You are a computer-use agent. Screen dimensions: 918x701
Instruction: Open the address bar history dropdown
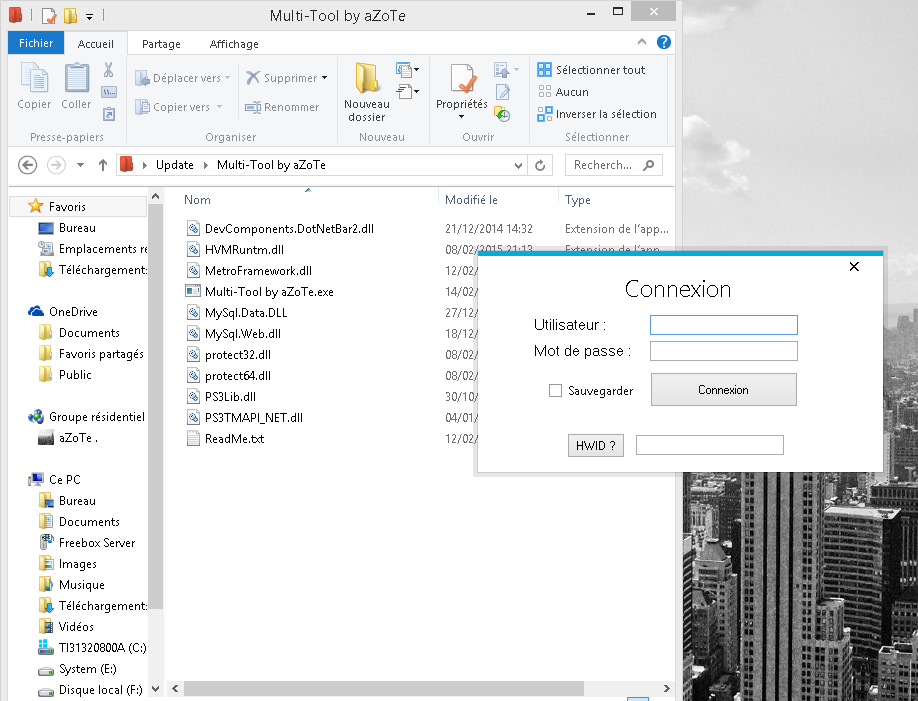518,166
